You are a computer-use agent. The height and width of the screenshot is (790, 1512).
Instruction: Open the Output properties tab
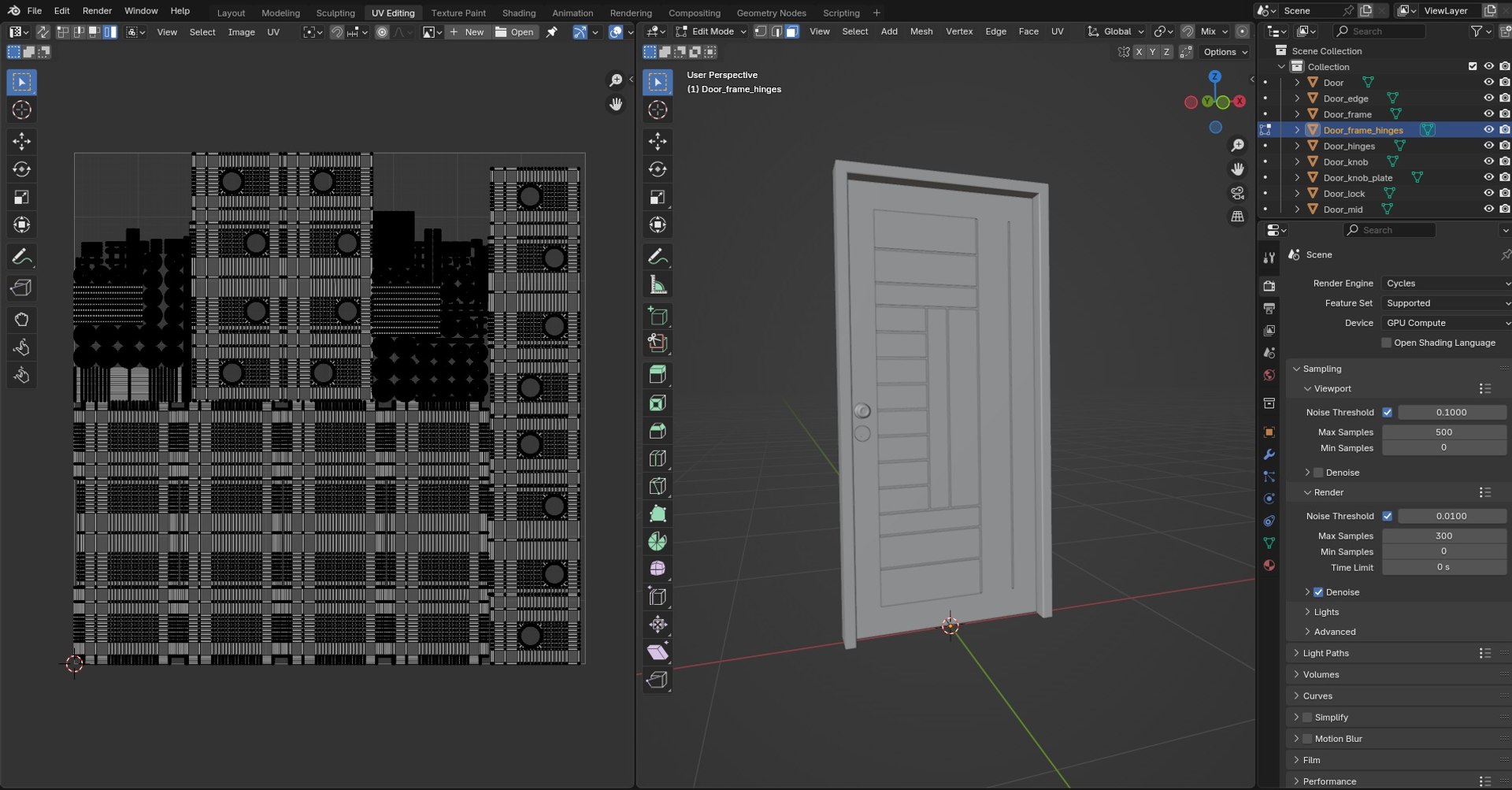tap(1269, 309)
